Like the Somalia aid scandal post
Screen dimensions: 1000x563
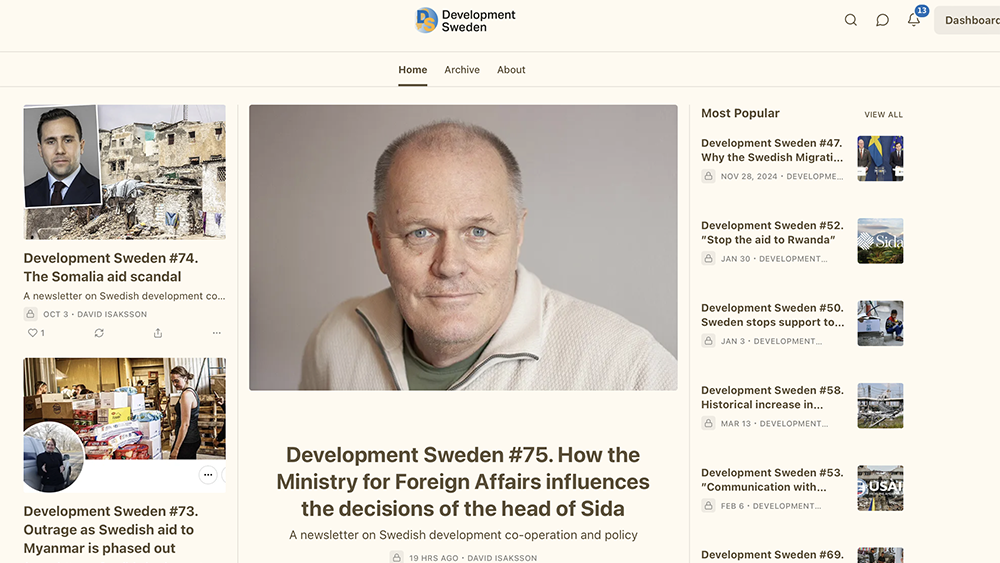point(33,333)
